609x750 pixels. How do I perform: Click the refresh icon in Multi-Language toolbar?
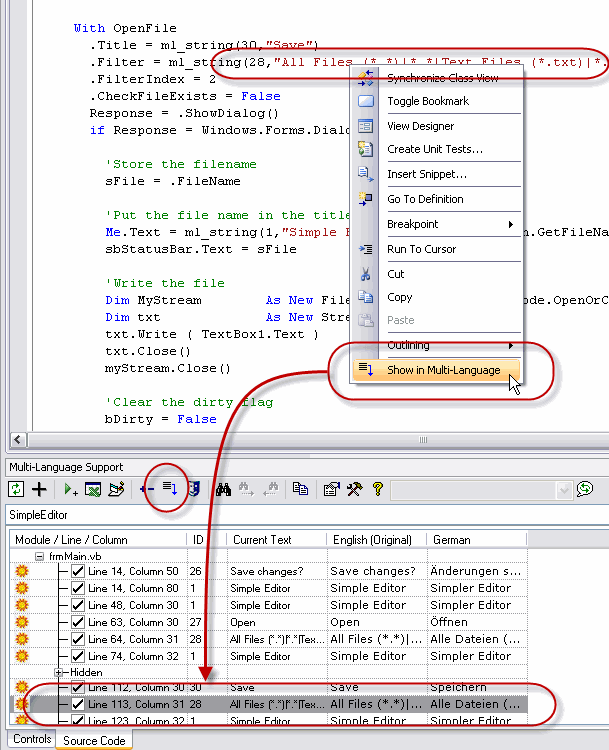16,489
